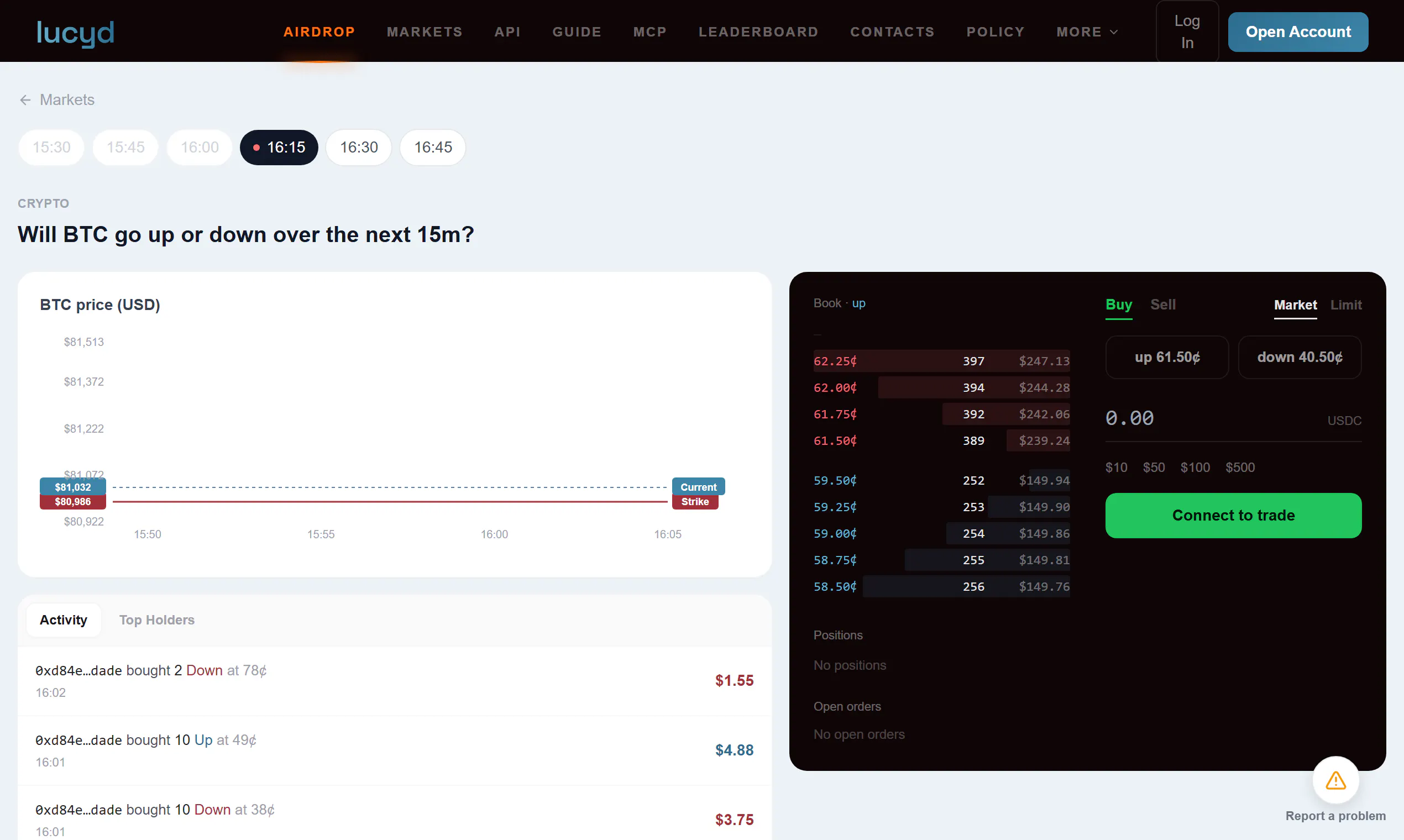The height and width of the screenshot is (840, 1404).
Task: Select the 16:00 time slot
Action: pos(200,147)
